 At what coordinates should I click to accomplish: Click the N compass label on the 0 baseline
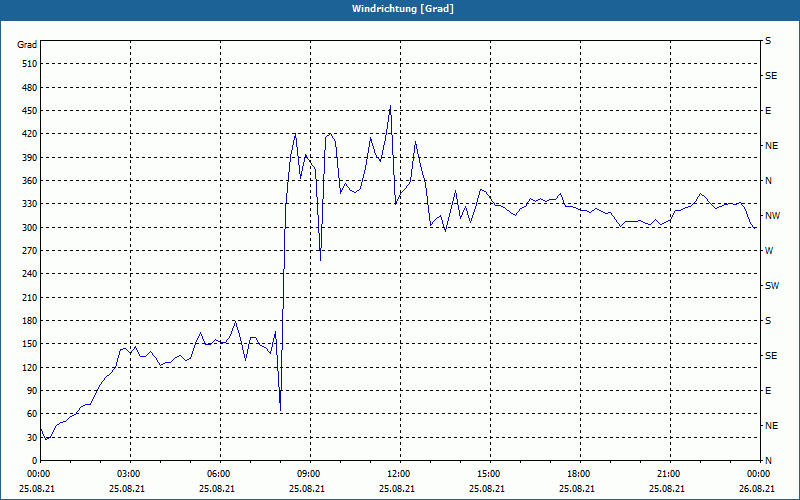point(768,461)
